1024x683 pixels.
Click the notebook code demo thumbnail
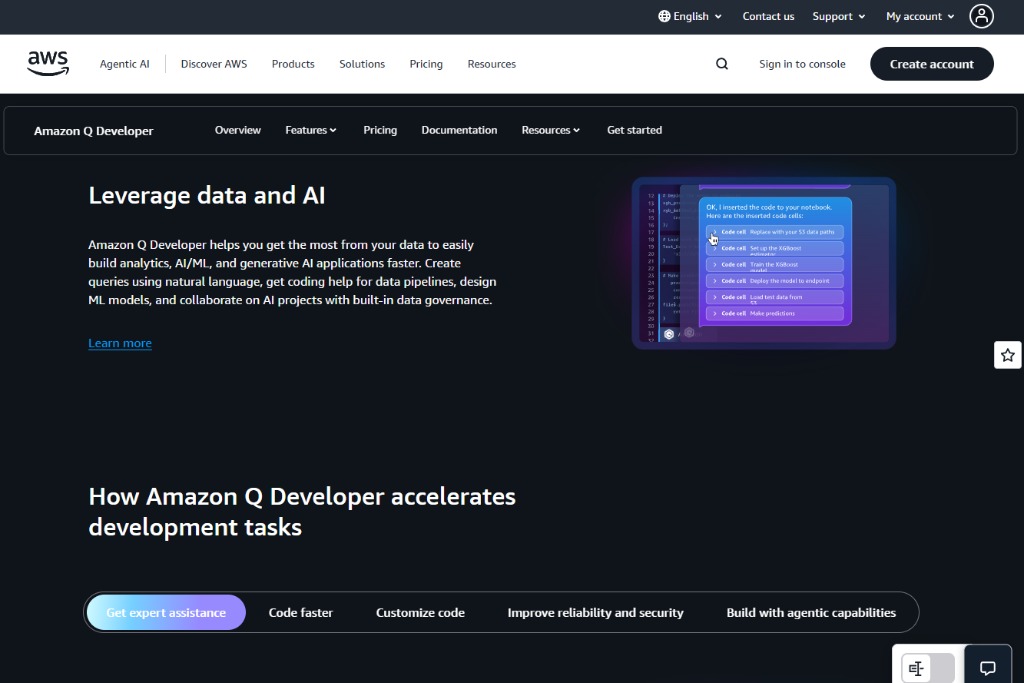(763, 263)
